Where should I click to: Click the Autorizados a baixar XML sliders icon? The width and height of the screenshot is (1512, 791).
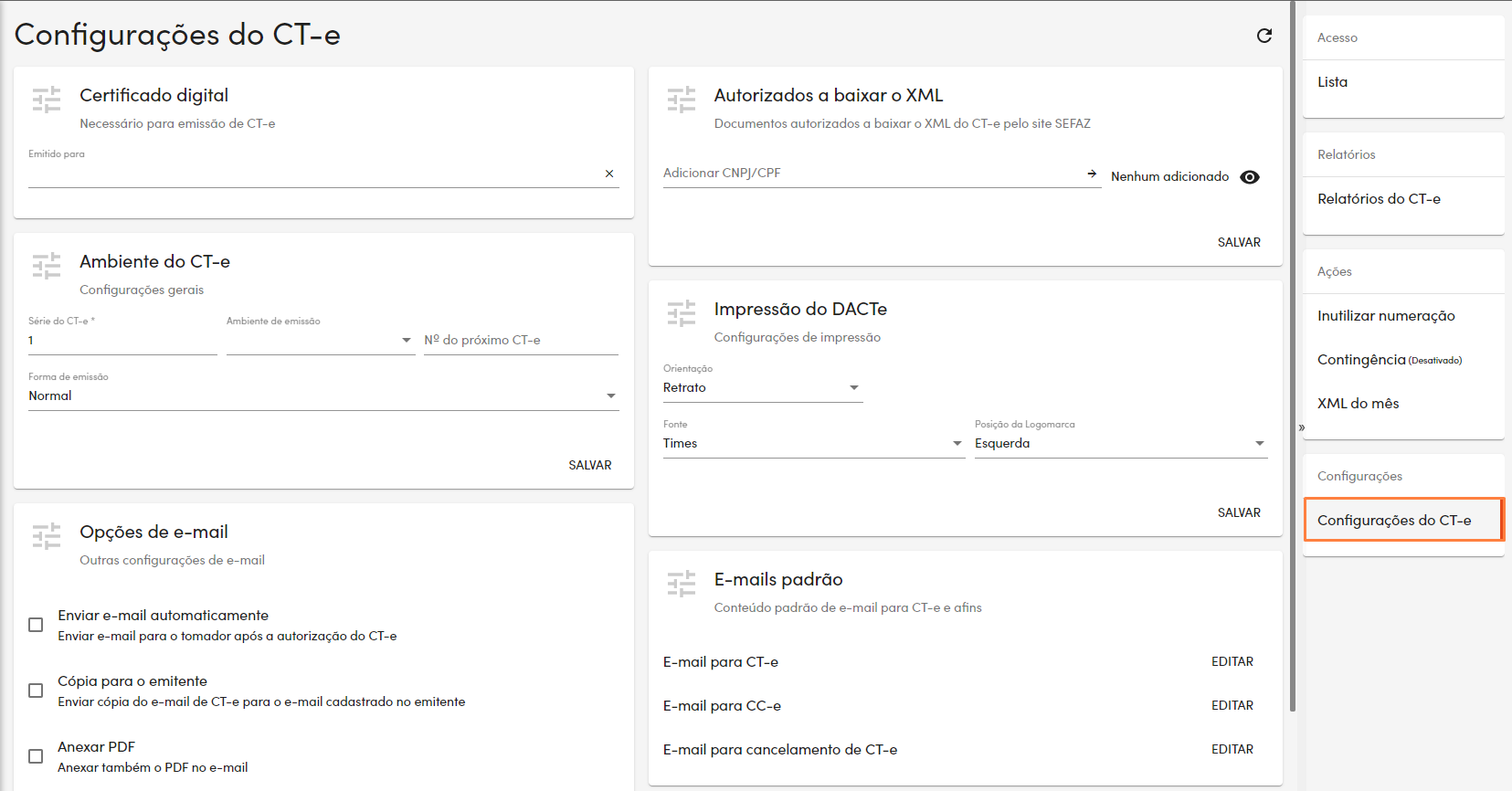[682, 100]
